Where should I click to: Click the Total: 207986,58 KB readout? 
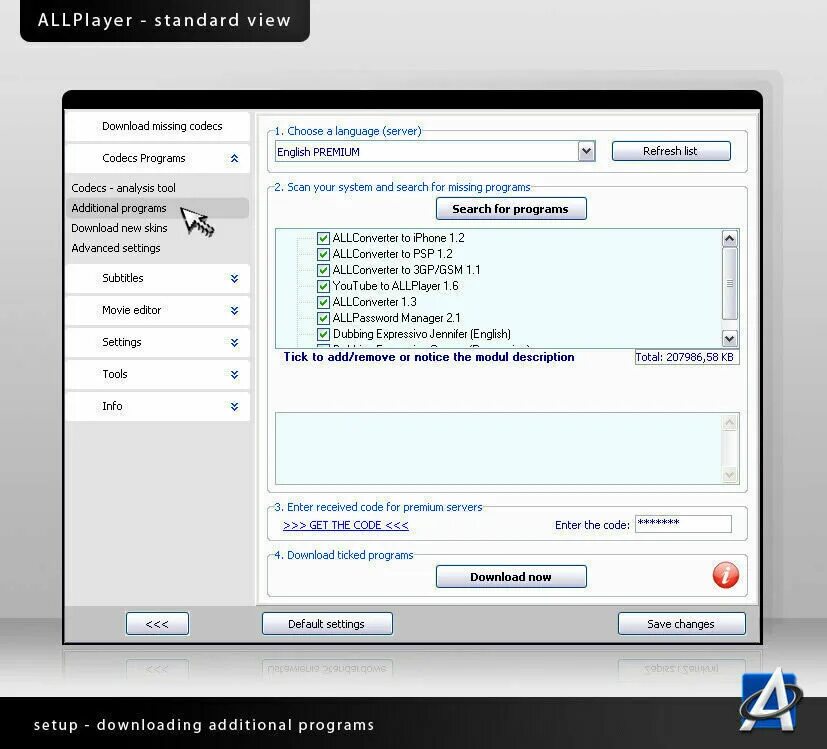point(687,357)
